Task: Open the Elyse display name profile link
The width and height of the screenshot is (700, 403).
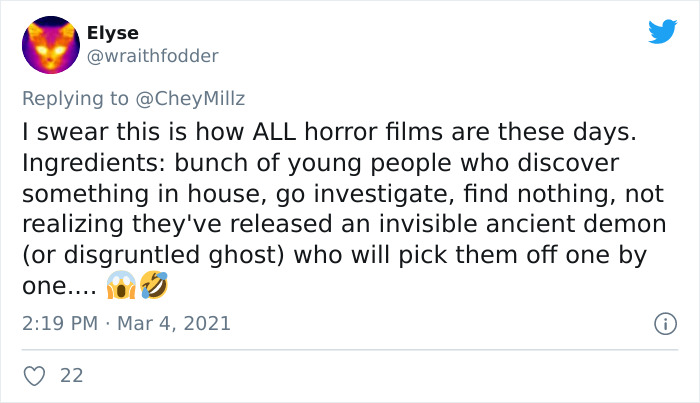Action: pyautogui.click(x=112, y=33)
